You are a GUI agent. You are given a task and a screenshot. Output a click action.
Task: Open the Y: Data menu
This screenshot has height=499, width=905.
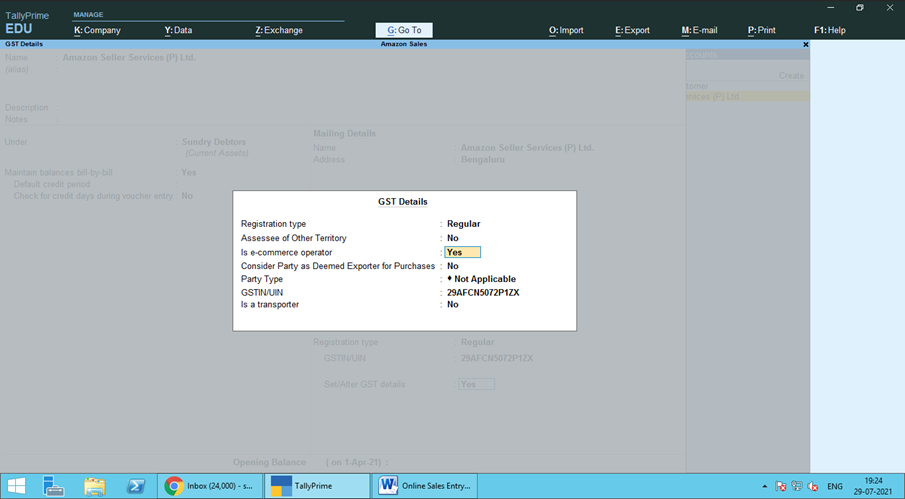178,30
